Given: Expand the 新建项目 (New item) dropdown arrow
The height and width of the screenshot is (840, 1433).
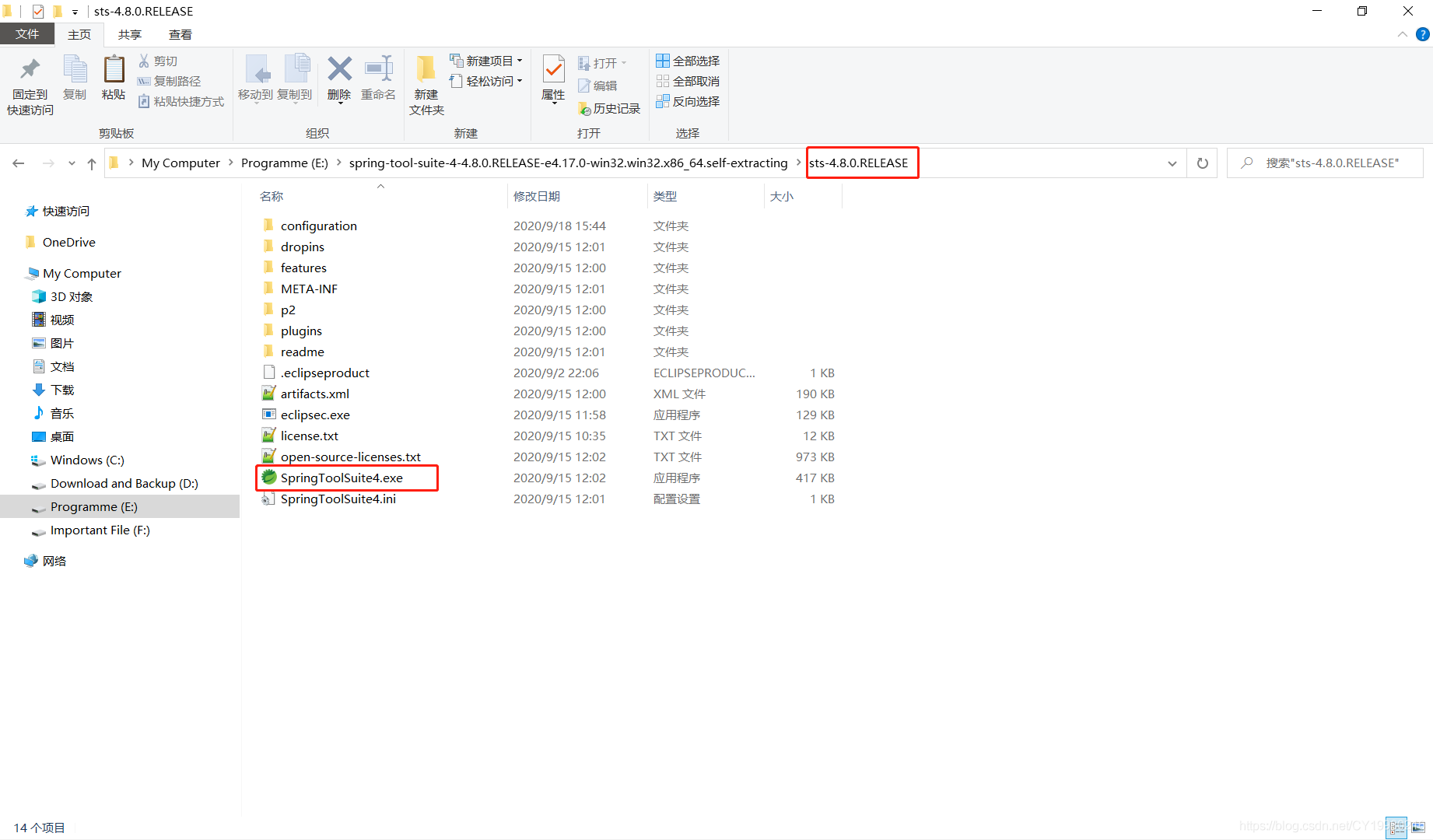Looking at the screenshot, I should 519,61.
